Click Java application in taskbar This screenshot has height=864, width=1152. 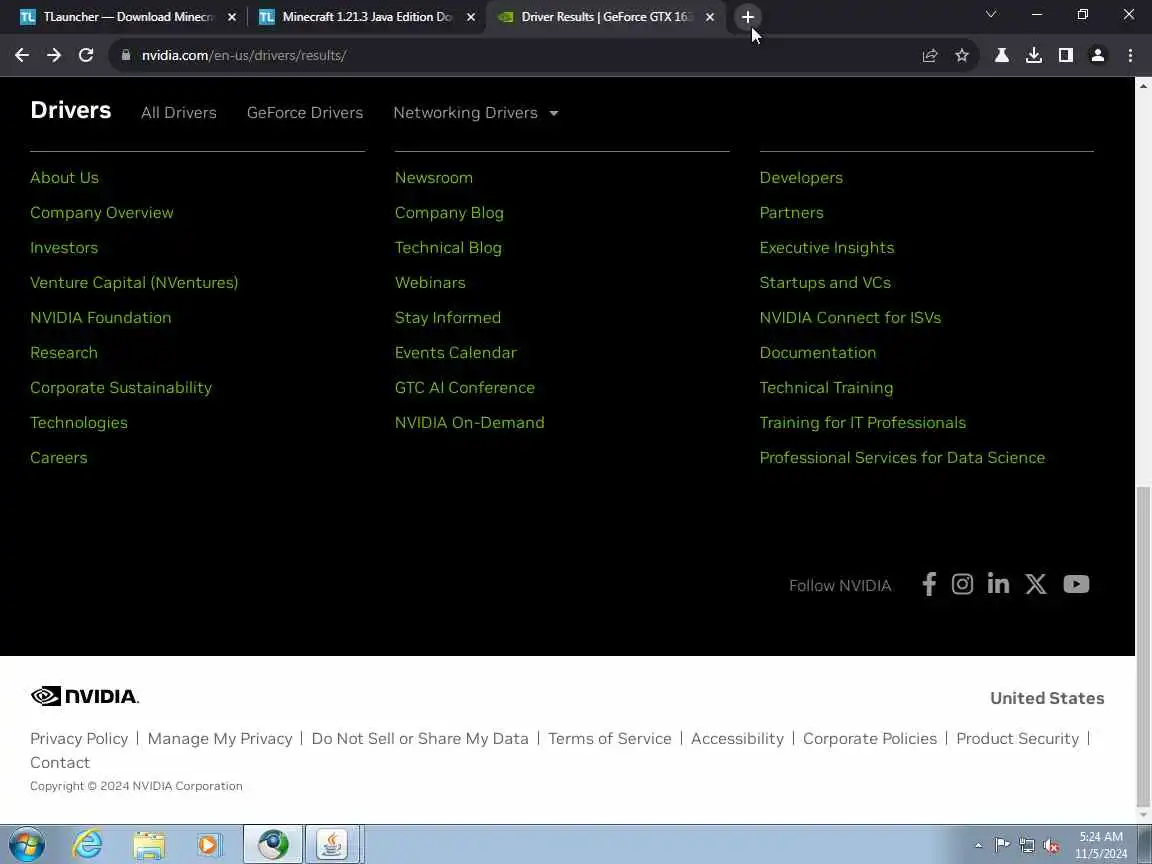pyautogui.click(x=332, y=845)
